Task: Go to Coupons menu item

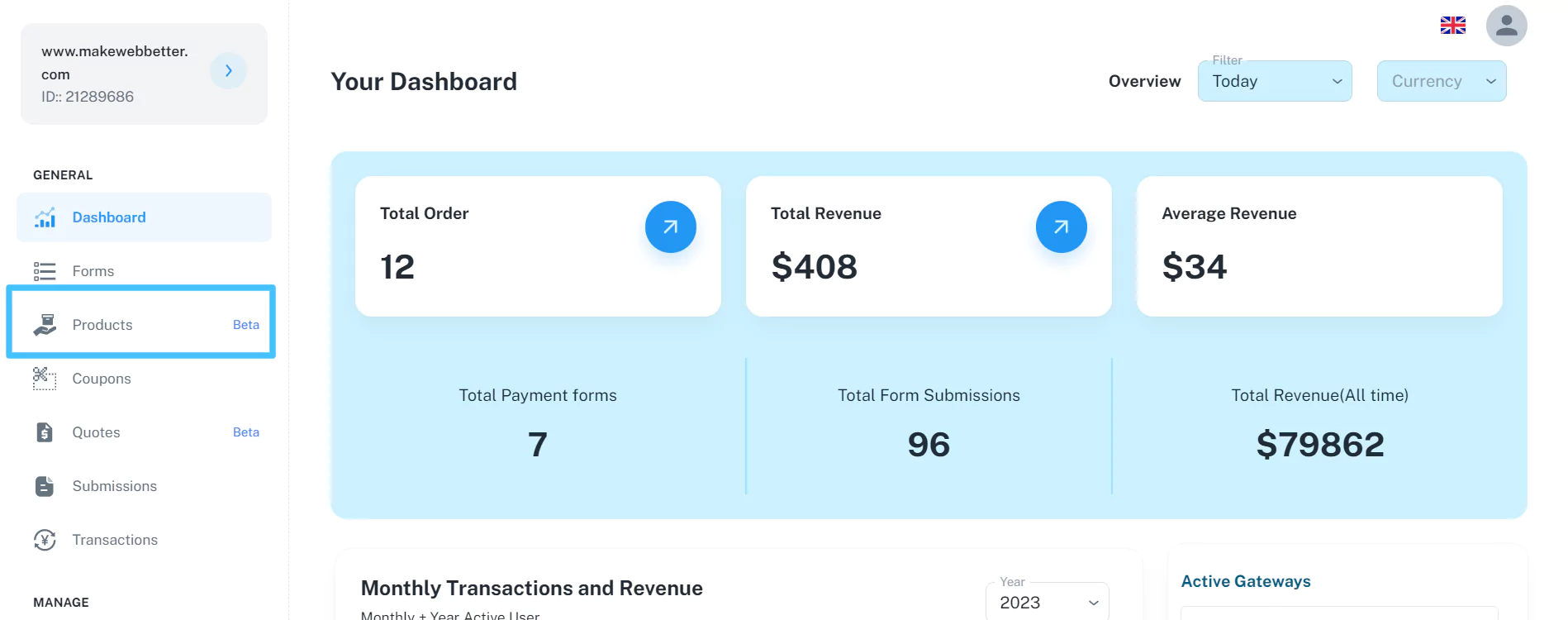Action: click(x=102, y=379)
